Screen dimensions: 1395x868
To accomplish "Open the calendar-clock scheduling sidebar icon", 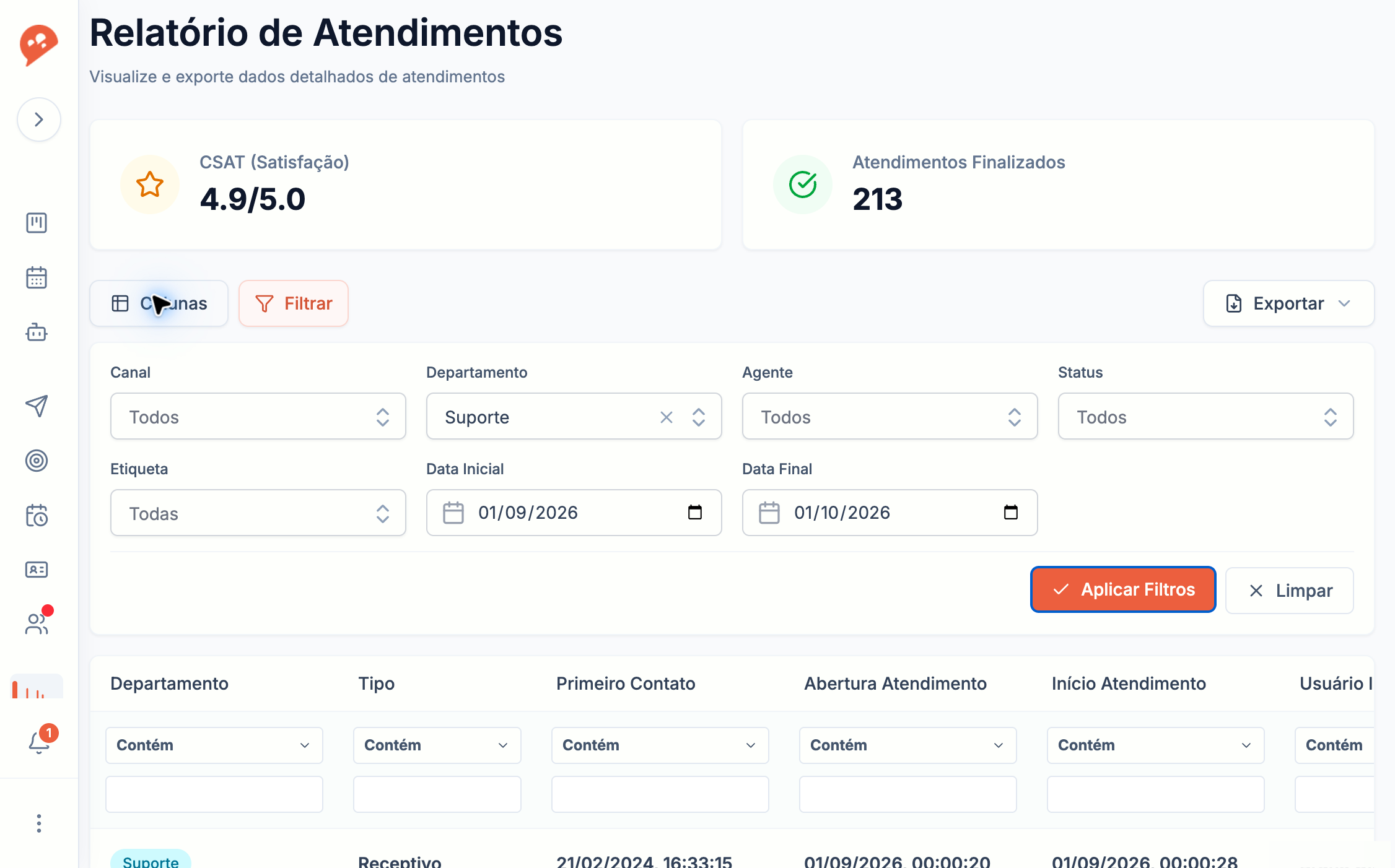I will pyautogui.click(x=37, y=515).
